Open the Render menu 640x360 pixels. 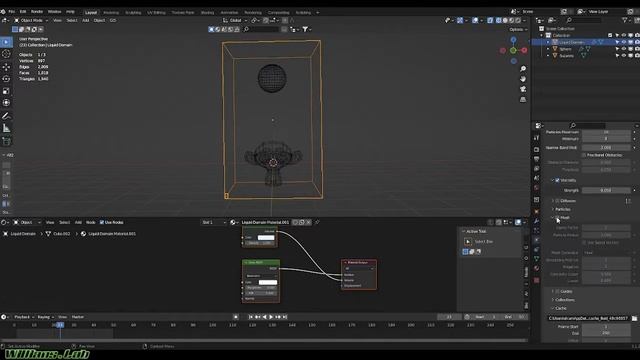coord(37,12)
